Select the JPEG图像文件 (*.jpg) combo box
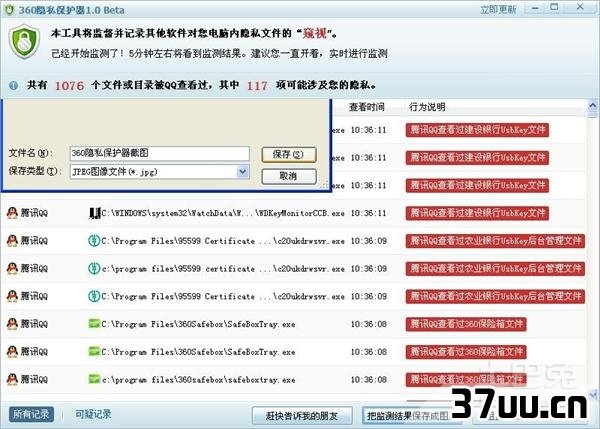 point(160,172)
